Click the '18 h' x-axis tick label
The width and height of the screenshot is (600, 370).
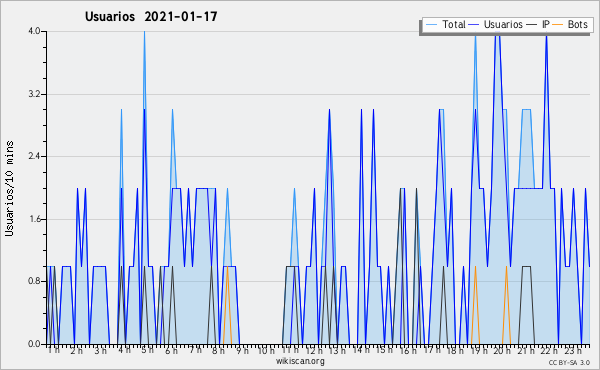click(x=455, y=350)
